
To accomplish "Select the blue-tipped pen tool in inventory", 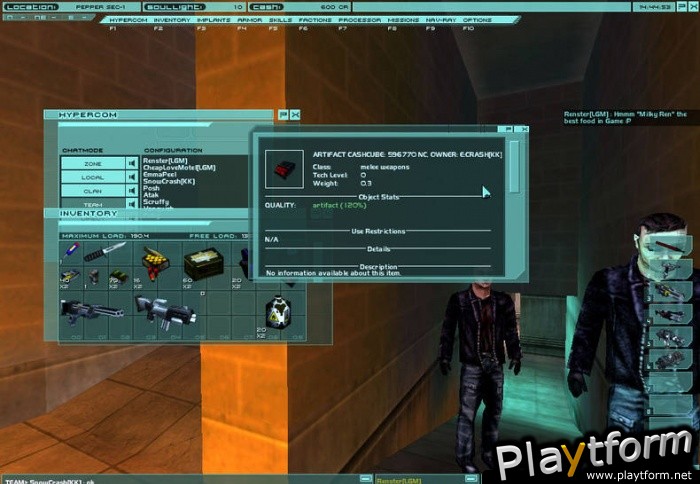I will click(x=71, y=251).
